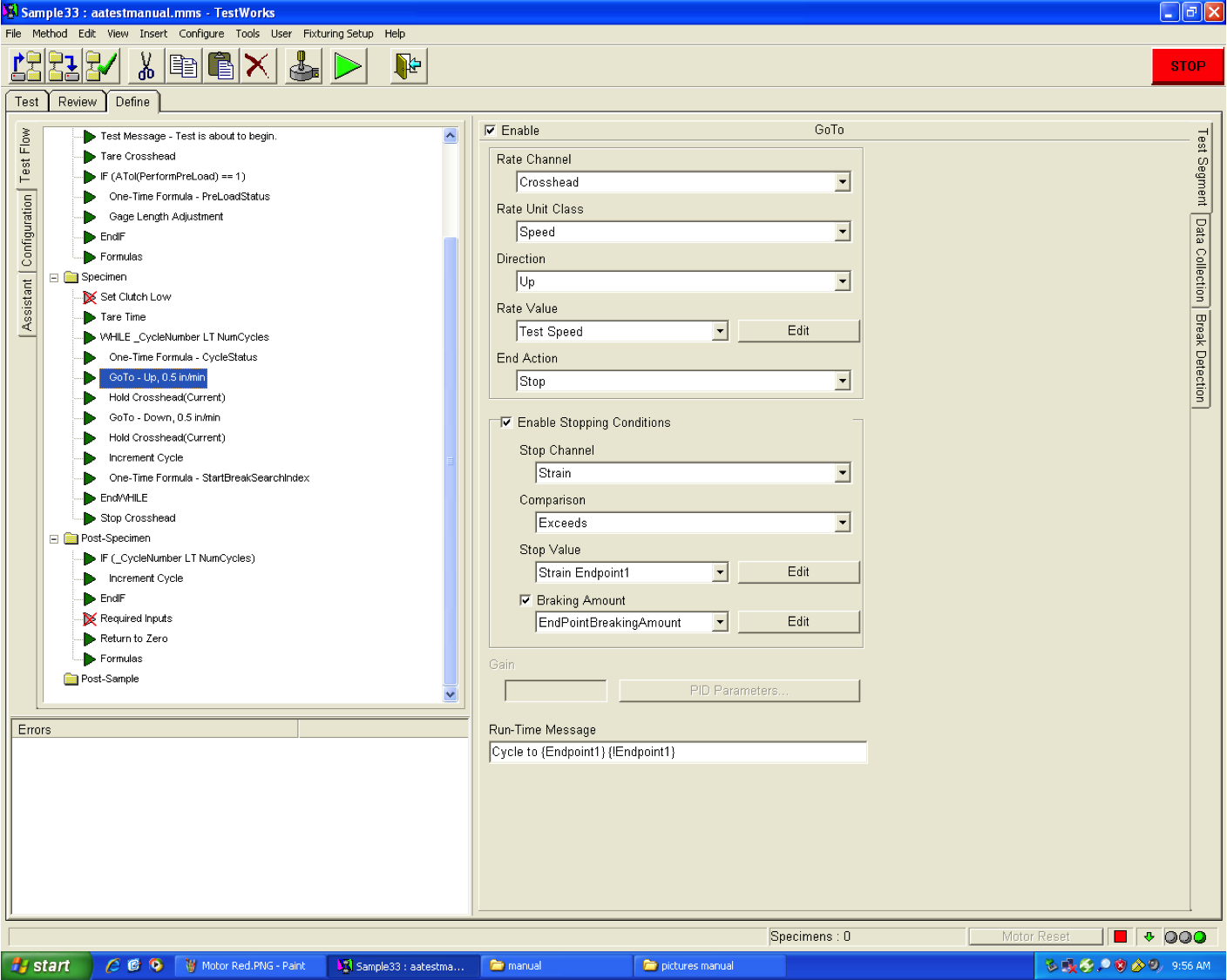This screenshot has height=980, width=1227.
Task: Click the folder with green checkmark icon
Action: coord(101,66)
